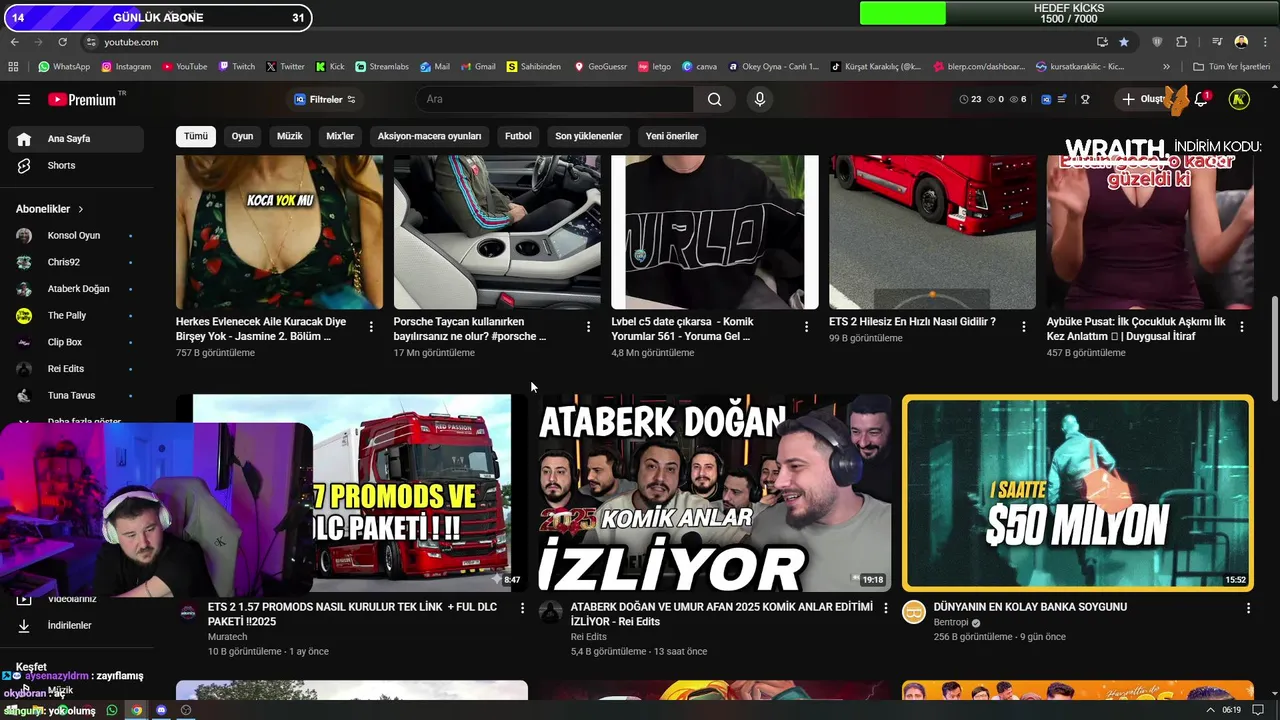Open Discord in the Windows taskbar

pos(161,710)
